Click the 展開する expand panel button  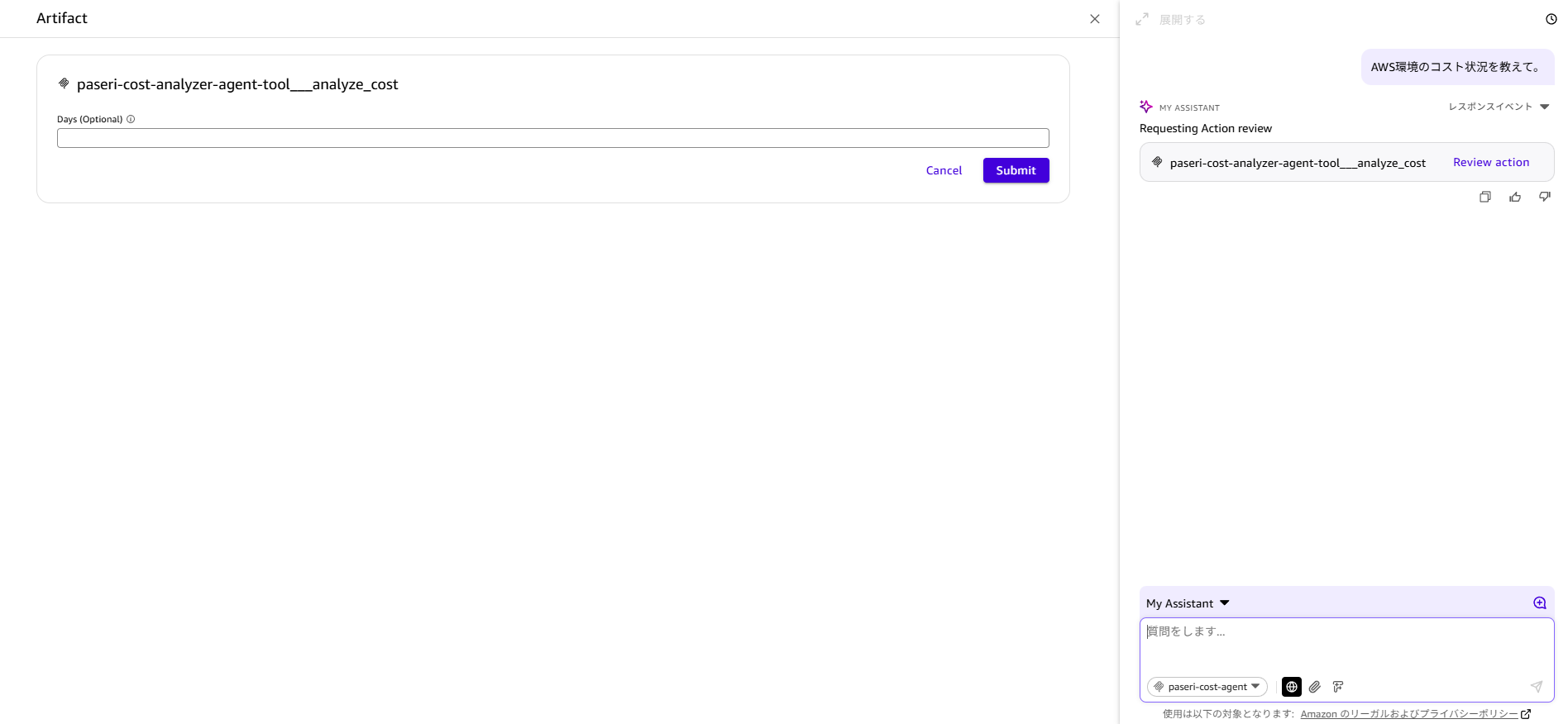pos(1171,20)
